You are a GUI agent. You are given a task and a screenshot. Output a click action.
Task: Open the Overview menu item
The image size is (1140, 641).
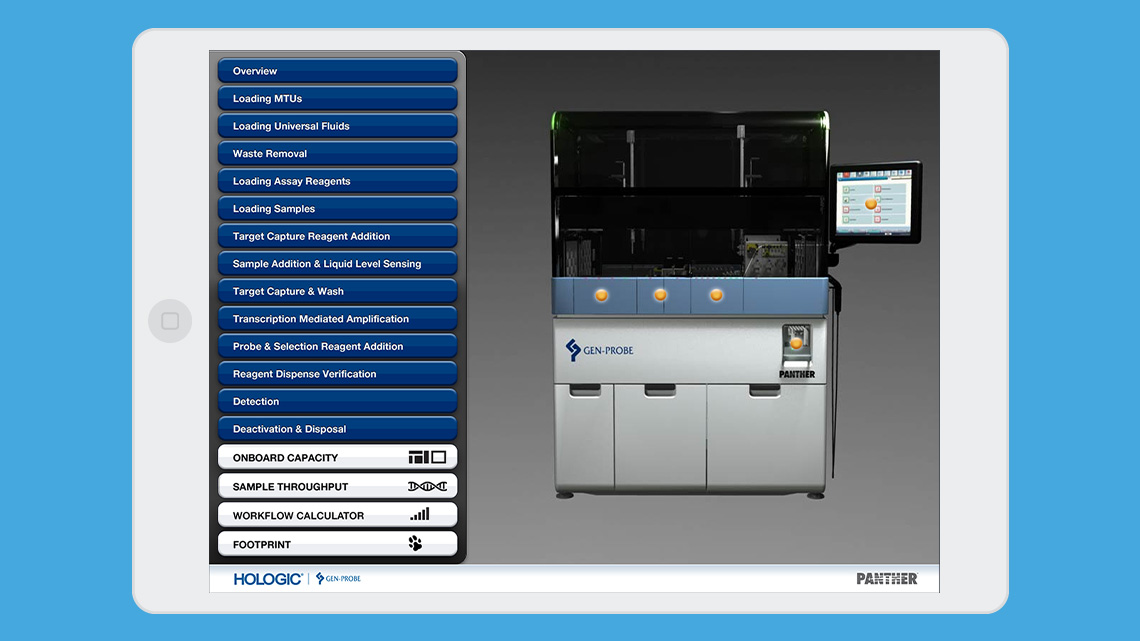click(x=337, y=70)
